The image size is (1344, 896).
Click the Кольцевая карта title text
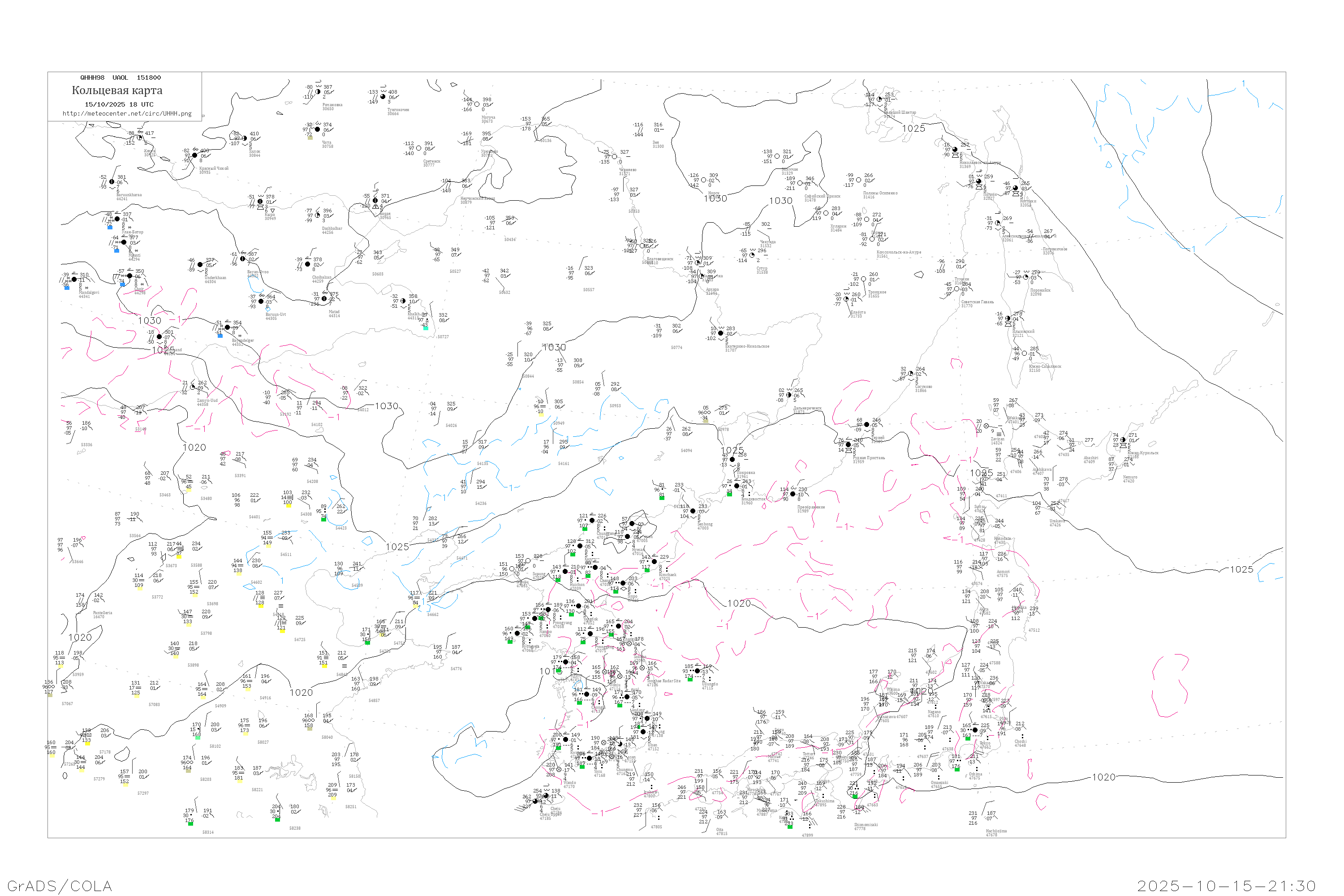pyautogui.click(x=117, y=90)
